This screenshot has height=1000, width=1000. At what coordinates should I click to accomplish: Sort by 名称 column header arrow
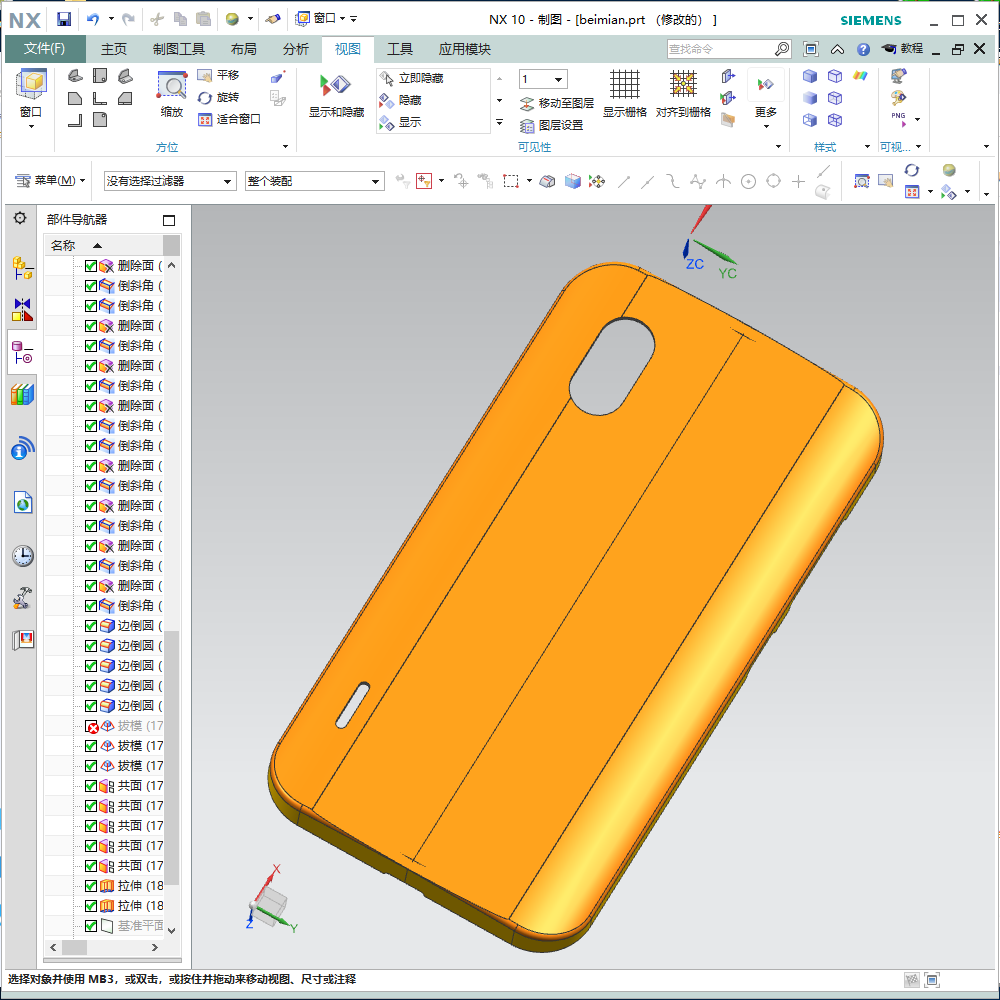(x=98, y=246)
